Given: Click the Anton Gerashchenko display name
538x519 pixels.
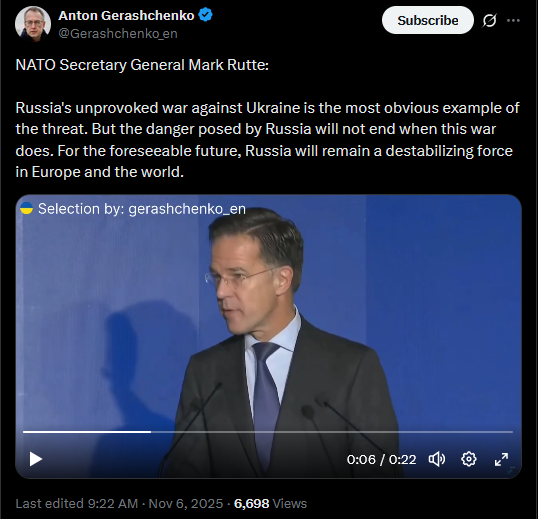Looking at the screenshot, I should click(126, 15).
